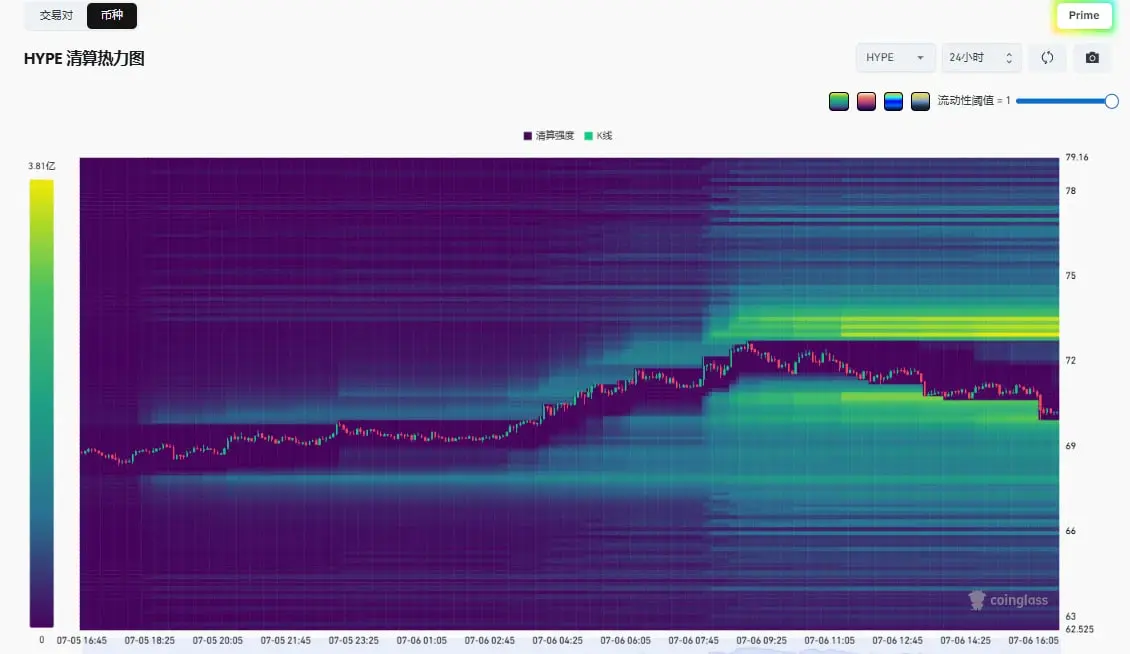Click the 07-05 23:25 time label
Image resolution: width=1130 pixels, height=654 pixels.
click(x=353, y=640)
